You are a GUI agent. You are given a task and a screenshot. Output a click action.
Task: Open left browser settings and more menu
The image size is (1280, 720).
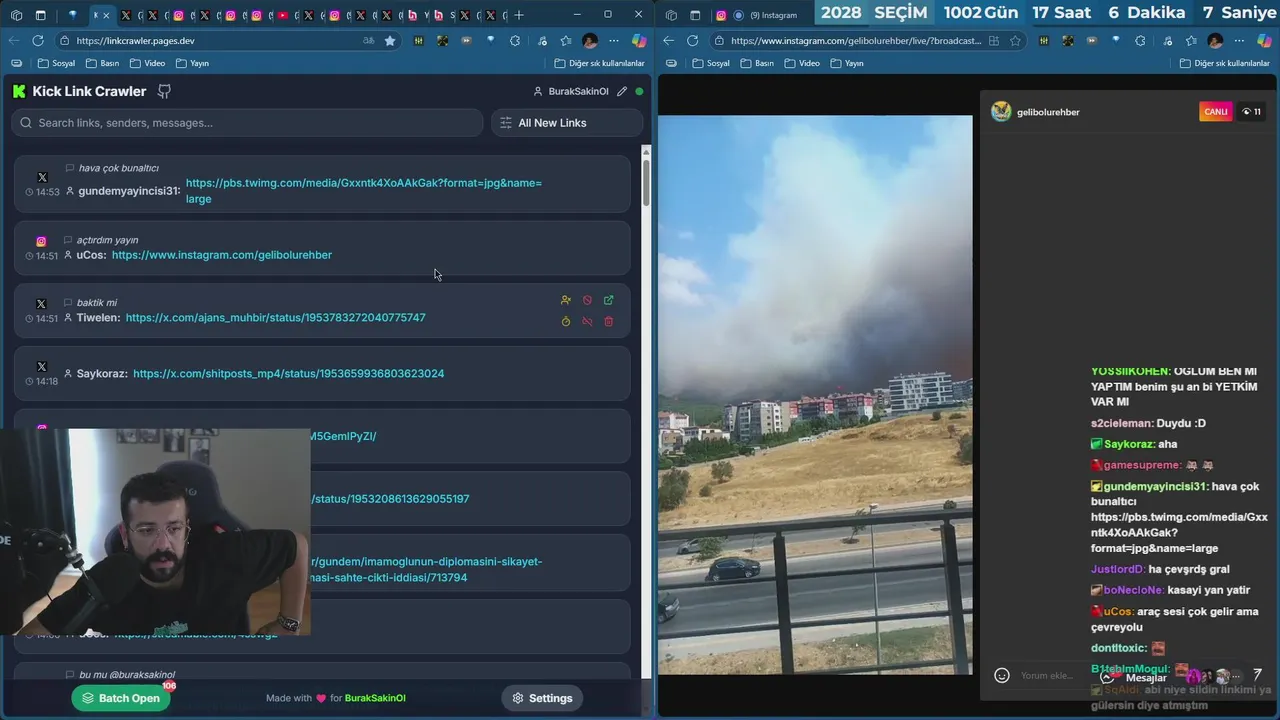(x=613, y=41)
